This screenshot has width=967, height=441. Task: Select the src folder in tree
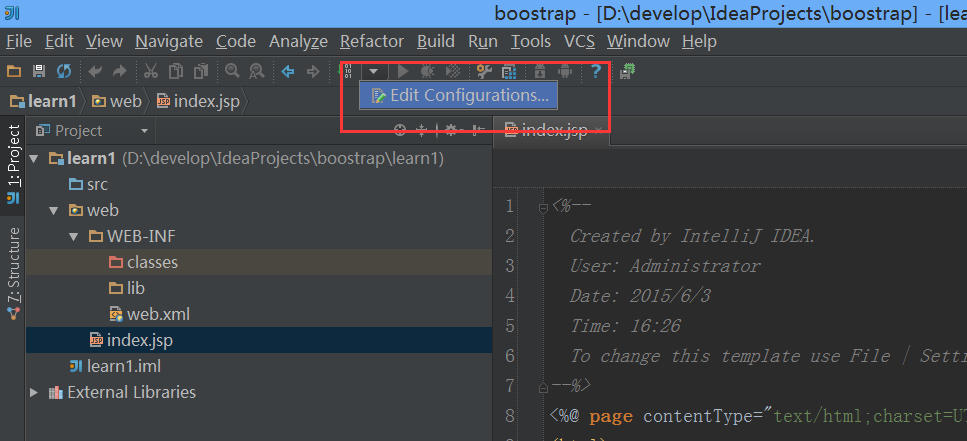88,184
